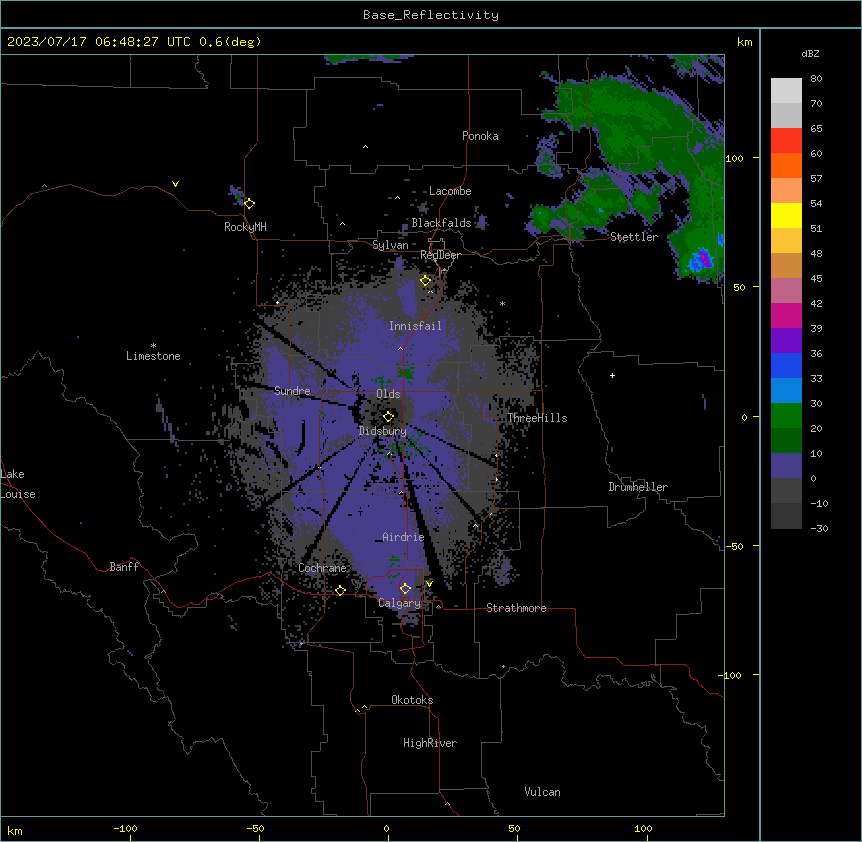Click the dusty pink swatch between 45 and 42
Viewport: 862px width, 842px height.
[x=786, y=291]
